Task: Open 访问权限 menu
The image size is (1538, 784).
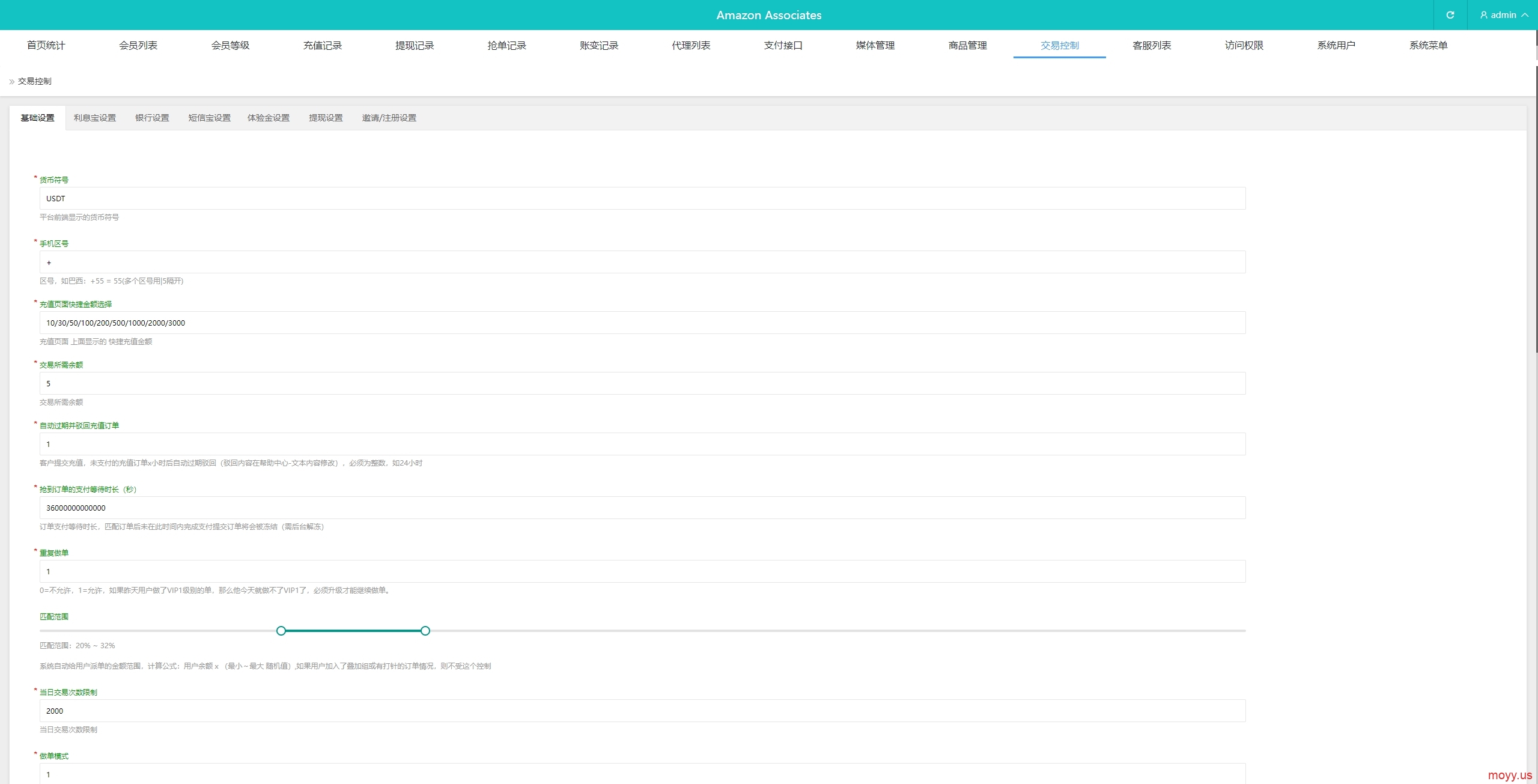Action: tap(1244, 45)
